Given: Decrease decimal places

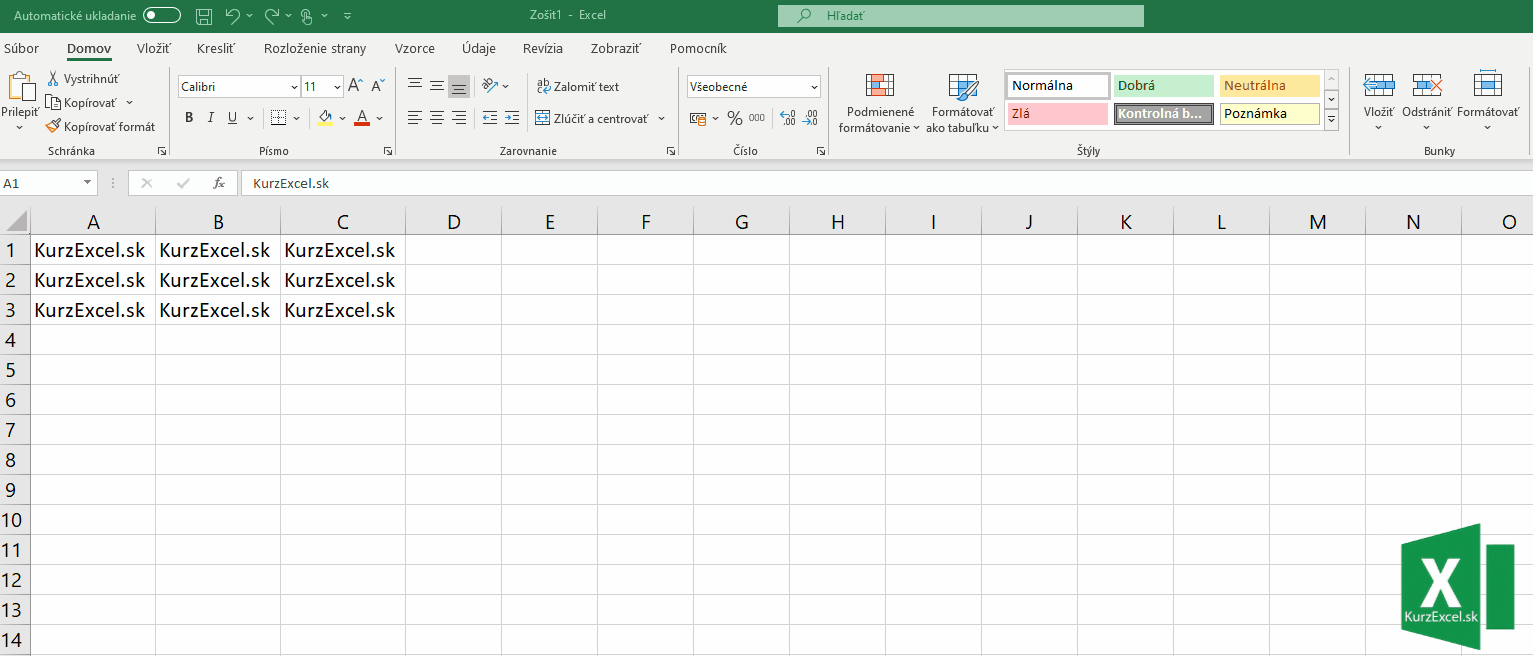Looking at the screenshot, I should point(810,118).
